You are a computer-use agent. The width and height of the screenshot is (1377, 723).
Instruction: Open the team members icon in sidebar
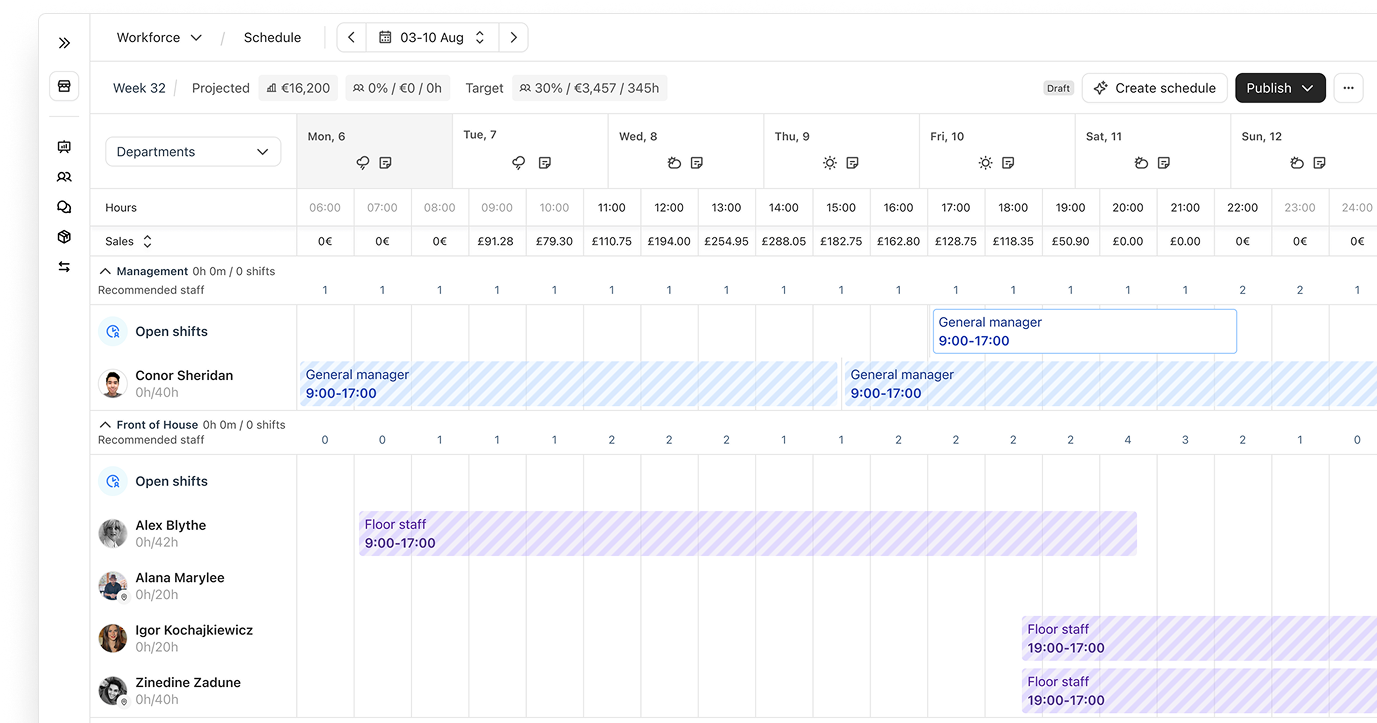64,177
